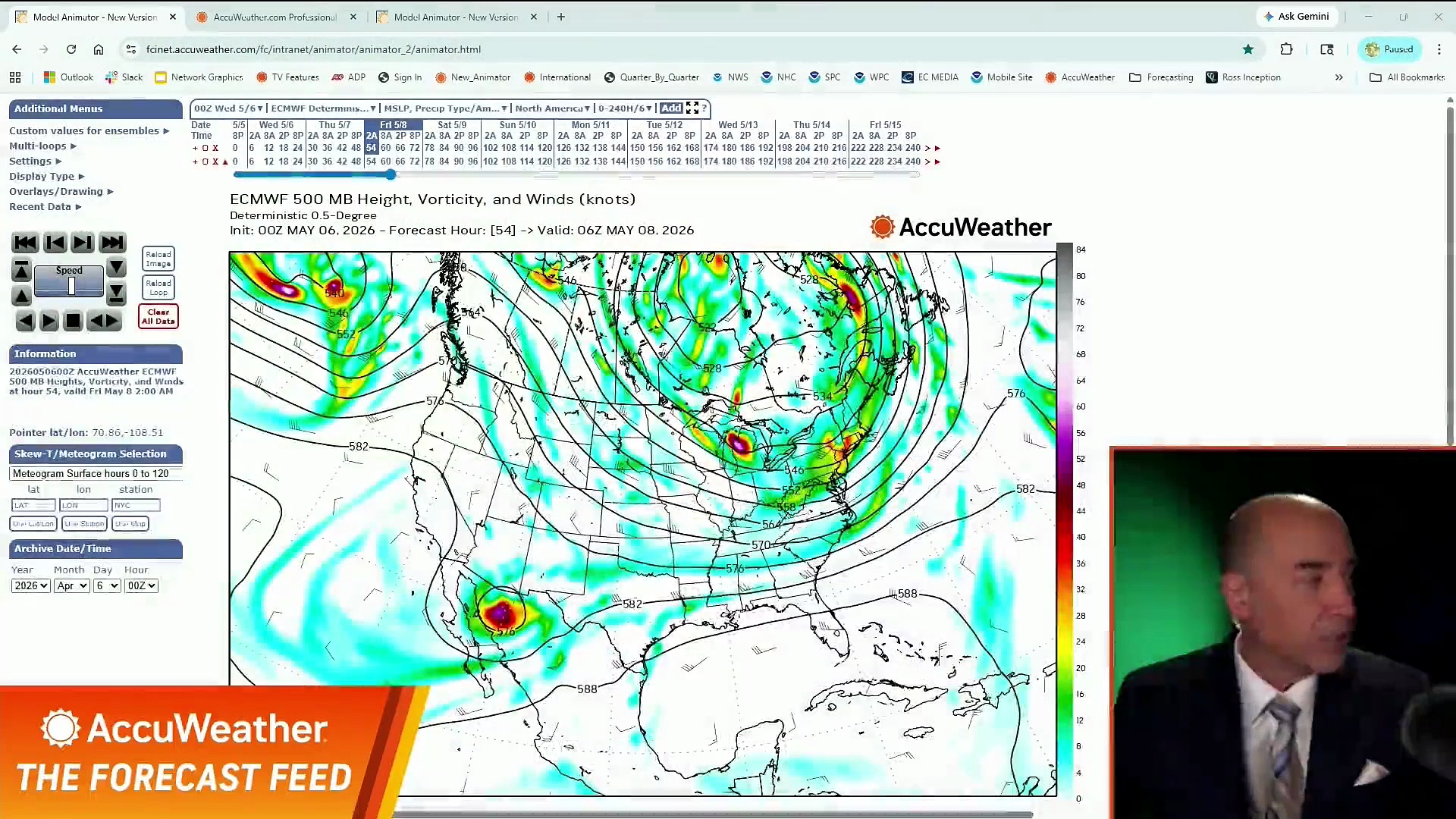Image resolution: width=1456 pixels, height=819 pixels.
Task: Click the Clear All Data button
Action: tap(158, 316)
